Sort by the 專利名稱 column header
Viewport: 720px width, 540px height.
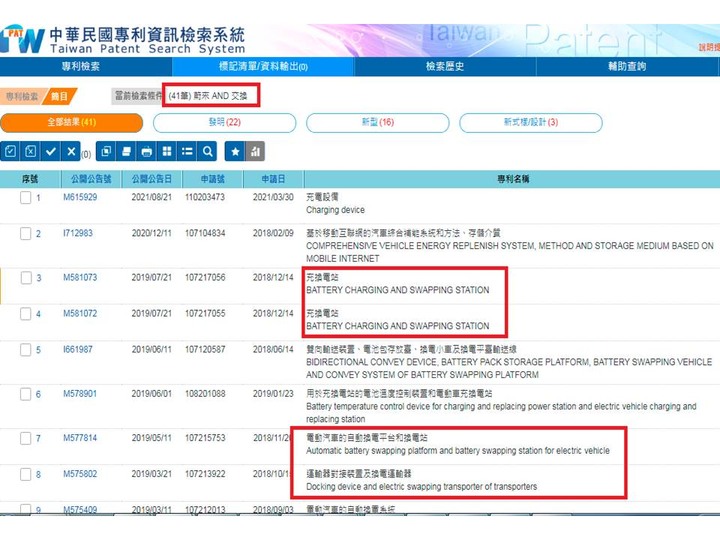(x=513, y=179)
